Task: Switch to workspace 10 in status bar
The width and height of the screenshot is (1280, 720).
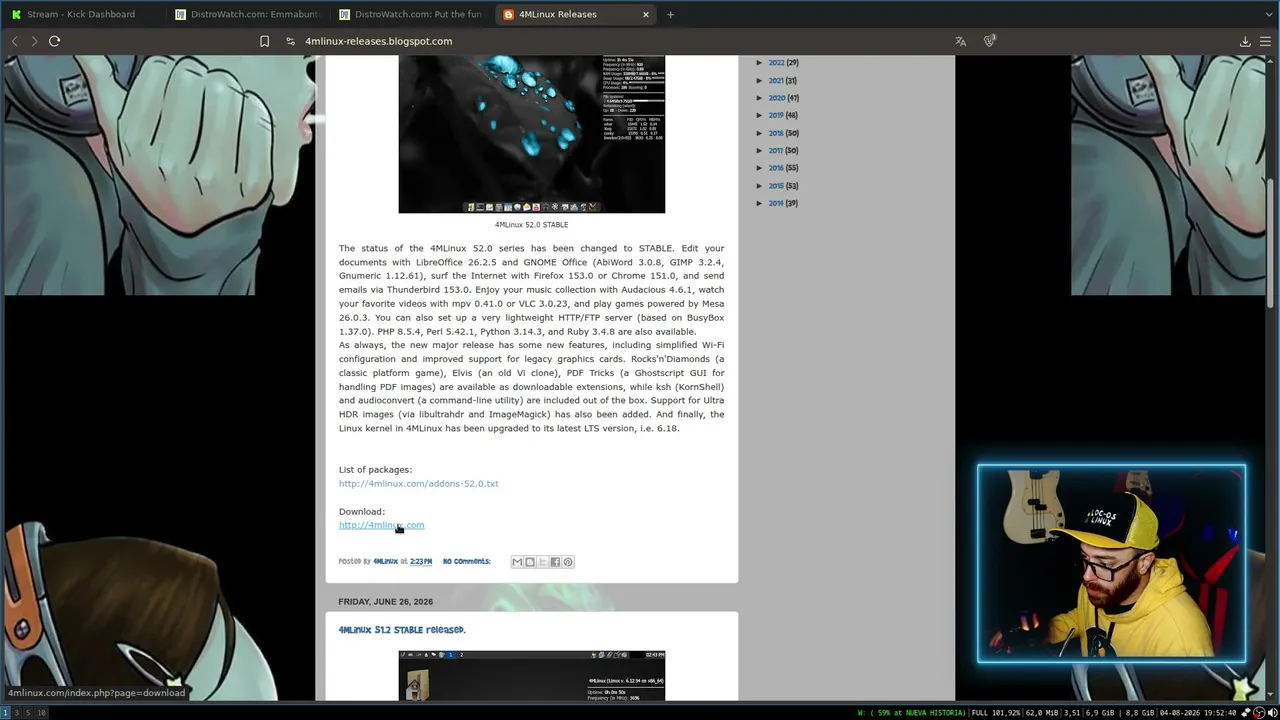Action: coord(41,713)
